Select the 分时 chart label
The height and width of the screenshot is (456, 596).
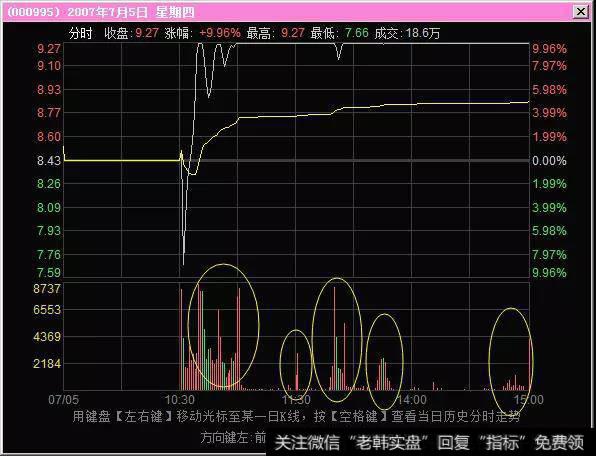tap(81, 33)
